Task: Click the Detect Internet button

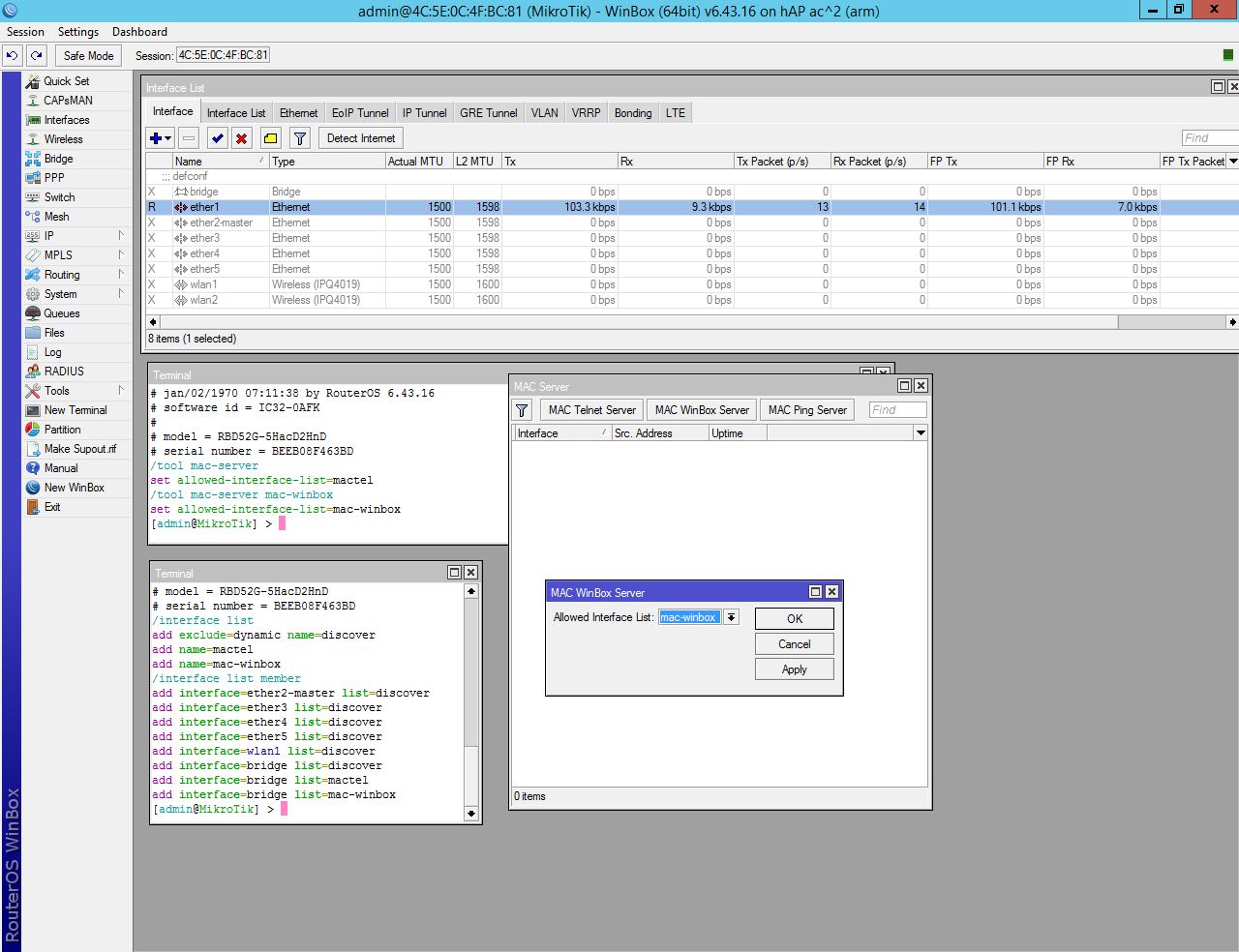Action: (x=361, y=138)
